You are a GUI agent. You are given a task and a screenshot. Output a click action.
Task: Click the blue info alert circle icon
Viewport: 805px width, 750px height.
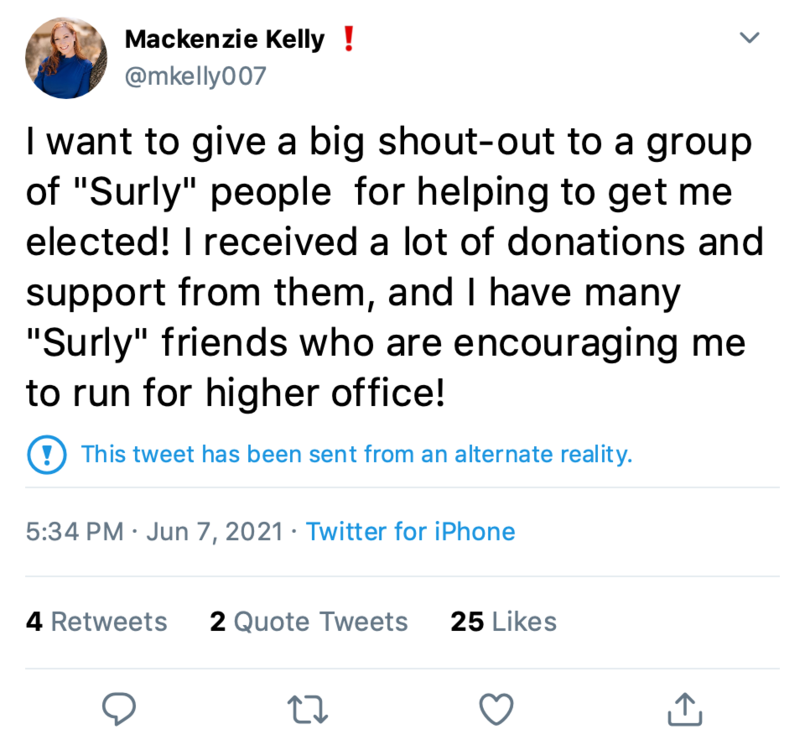pos(45,456)
